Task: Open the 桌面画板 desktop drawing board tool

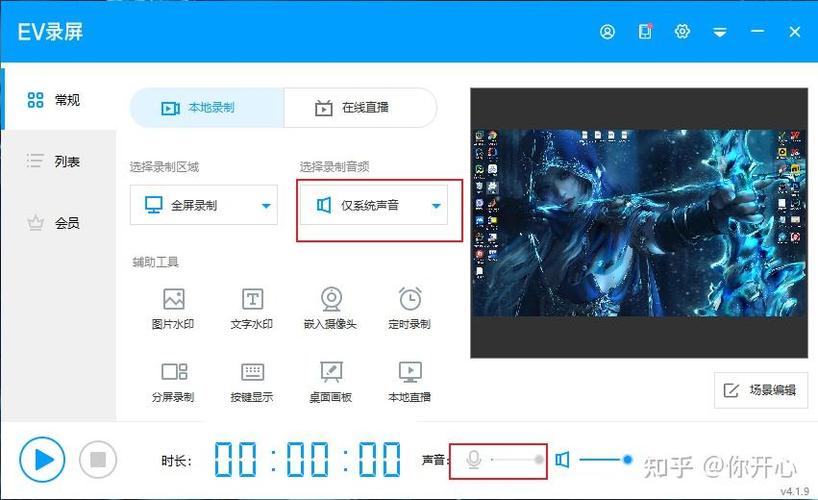Action: pyautogui.click(x=331, y=382)
